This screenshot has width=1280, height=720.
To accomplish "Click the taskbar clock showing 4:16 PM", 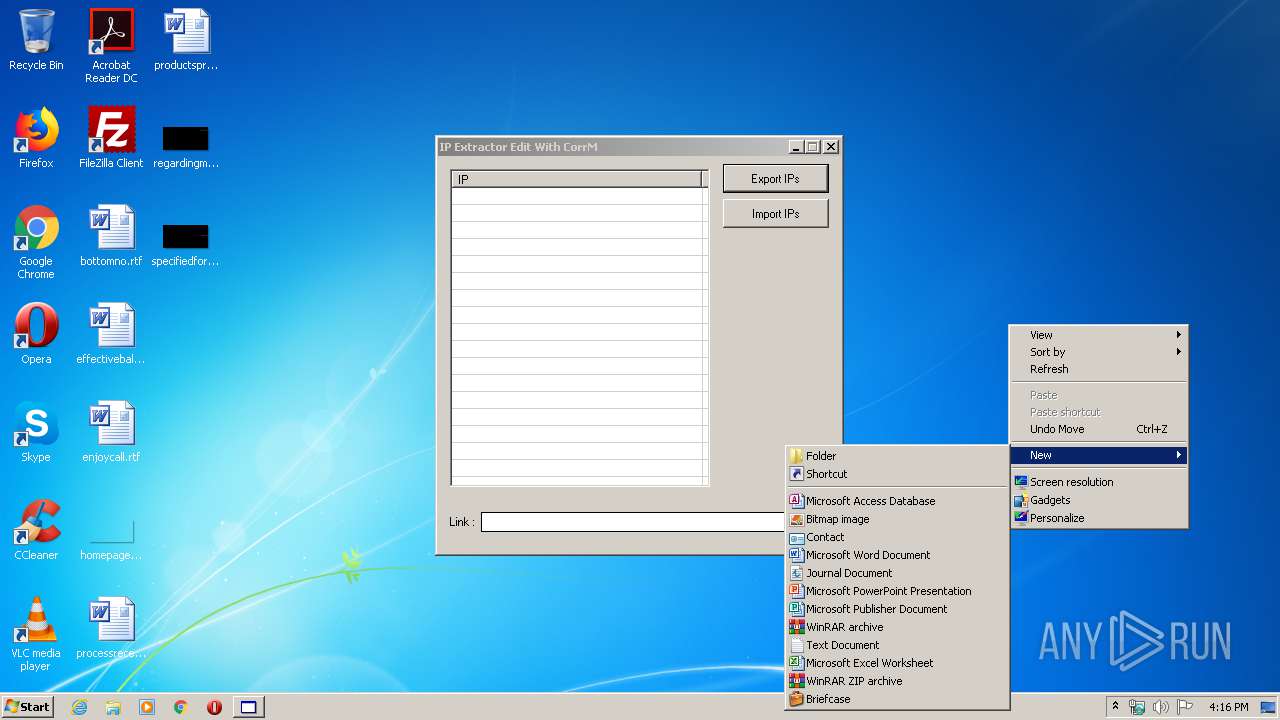I will (1228, 707).
